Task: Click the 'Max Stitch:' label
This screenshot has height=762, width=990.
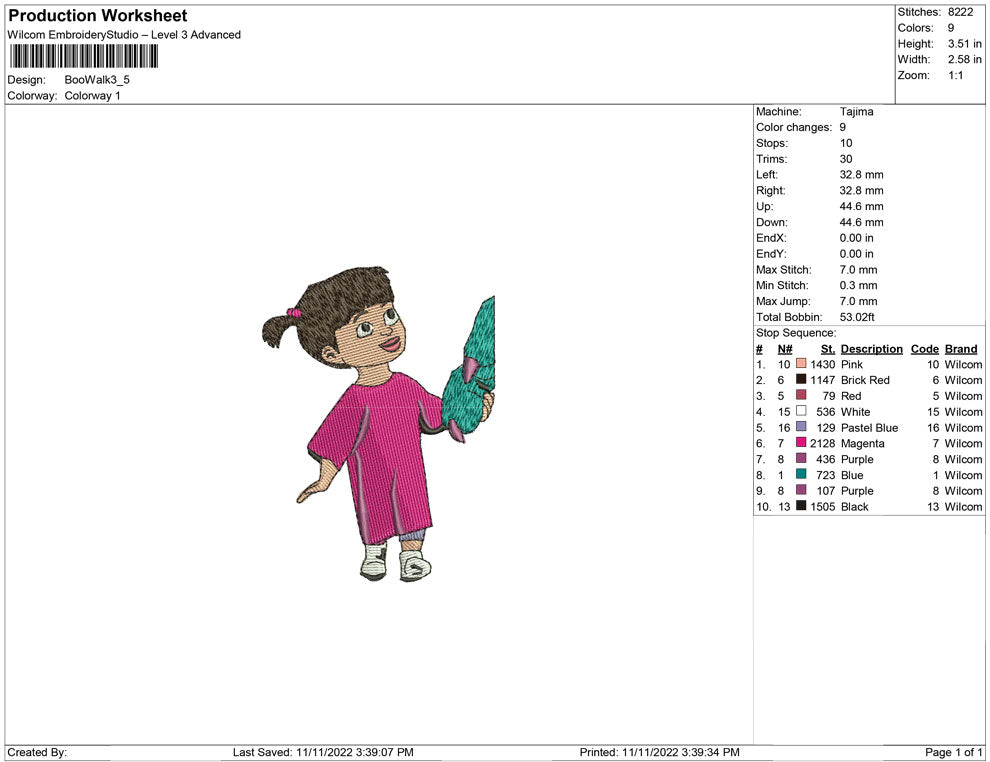Action: click(x=784, y=270)
